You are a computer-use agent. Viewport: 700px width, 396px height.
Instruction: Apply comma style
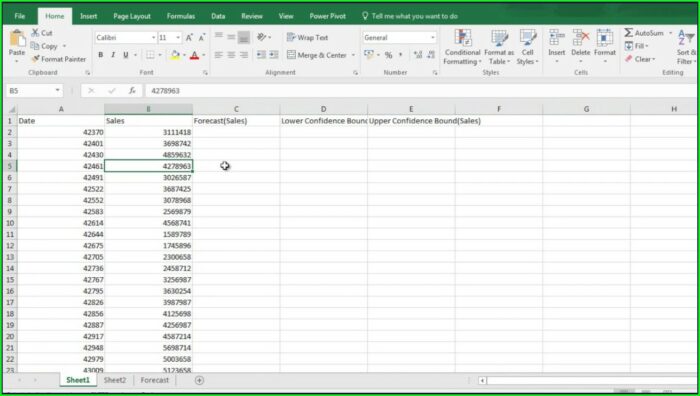pyautogui.click(x=400, y=55)
